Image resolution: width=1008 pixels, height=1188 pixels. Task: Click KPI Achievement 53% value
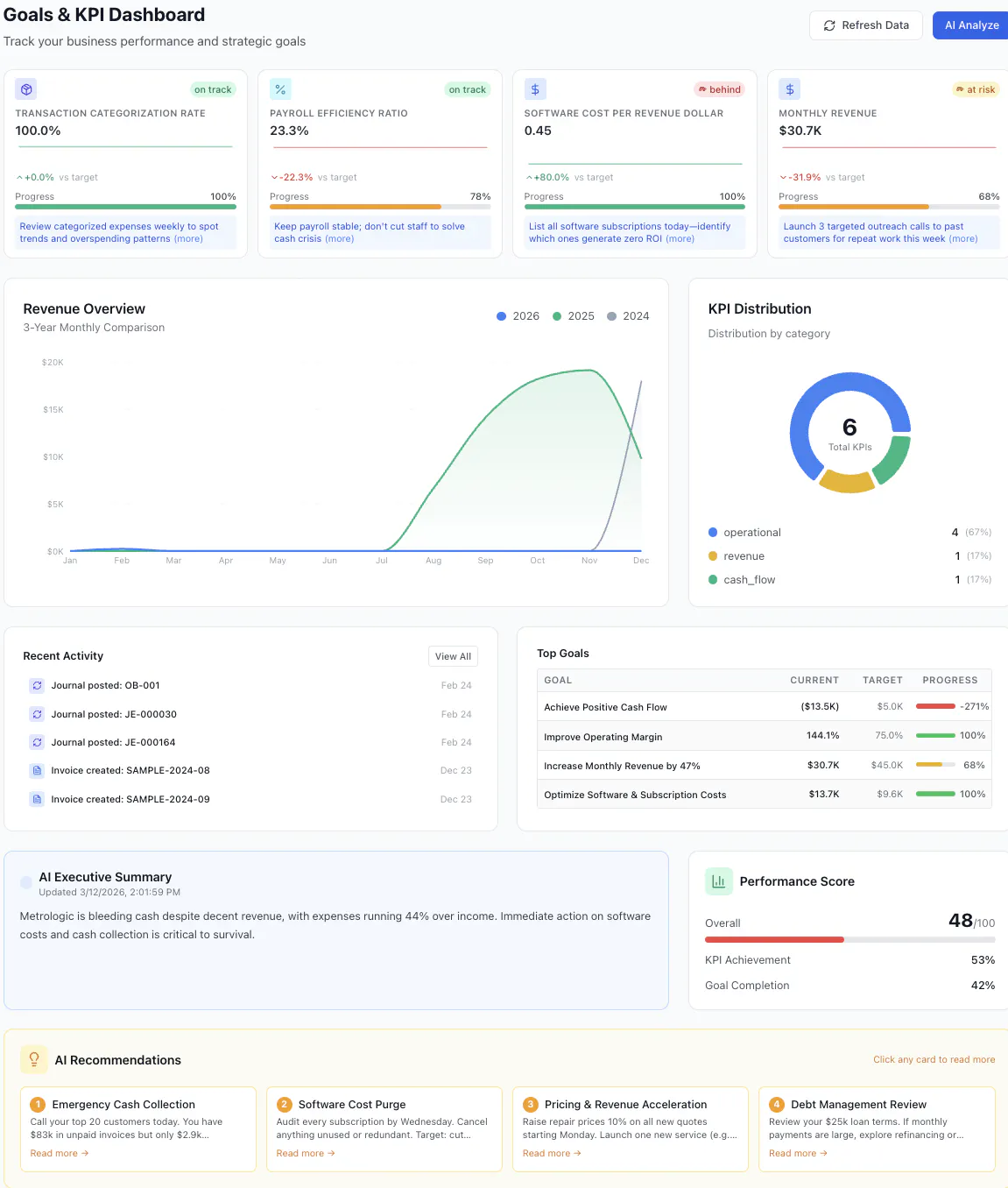[x=983, y=960]
